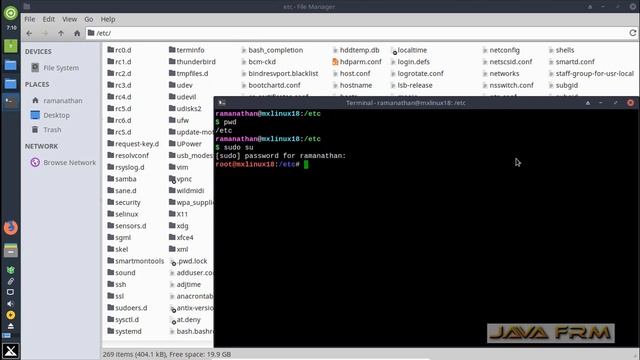Reload the /etc/ folder view
640x360 pixels.
(633, 33)
